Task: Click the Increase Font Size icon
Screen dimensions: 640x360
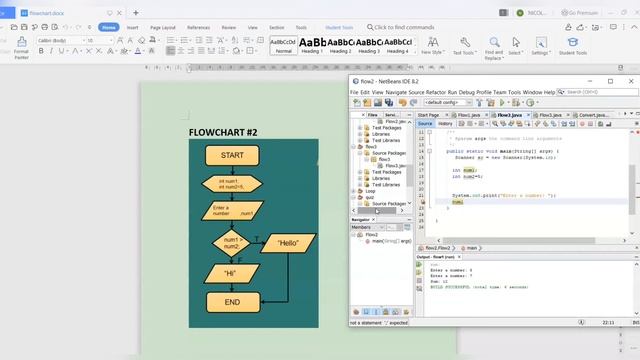Action: [x=120, y=40]
